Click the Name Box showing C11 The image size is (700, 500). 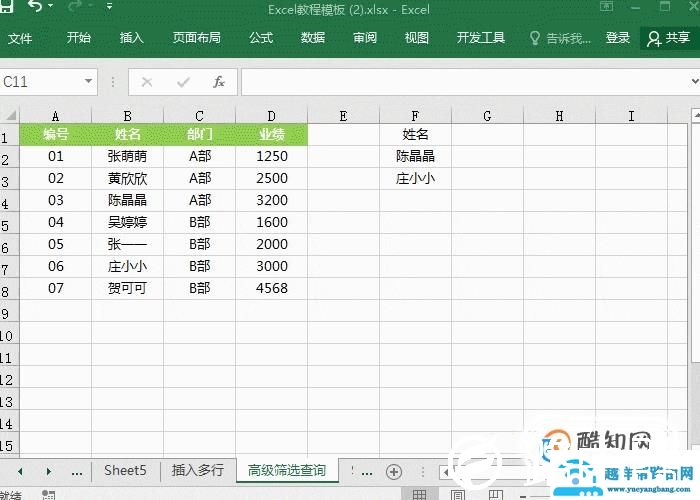(x=41, y=82)
